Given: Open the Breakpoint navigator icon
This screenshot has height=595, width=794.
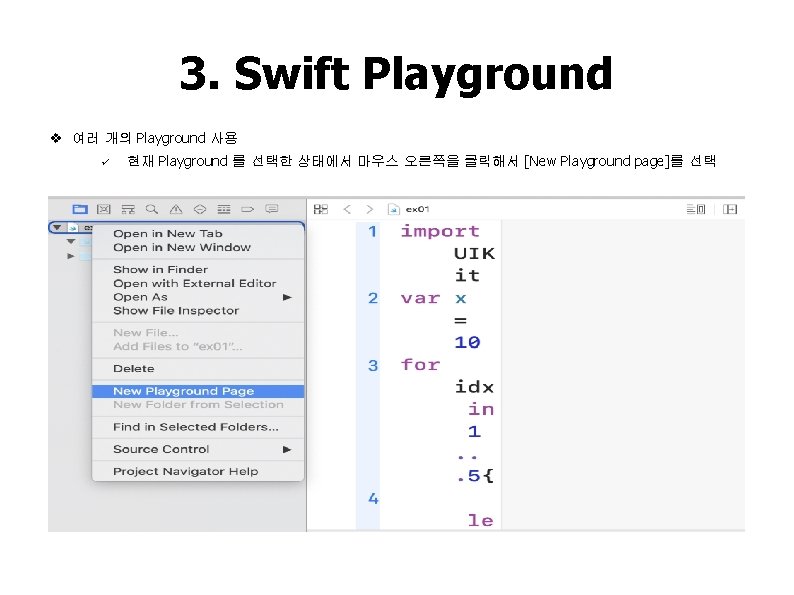Looking at the screenshot, I should (x=248, y=209).
